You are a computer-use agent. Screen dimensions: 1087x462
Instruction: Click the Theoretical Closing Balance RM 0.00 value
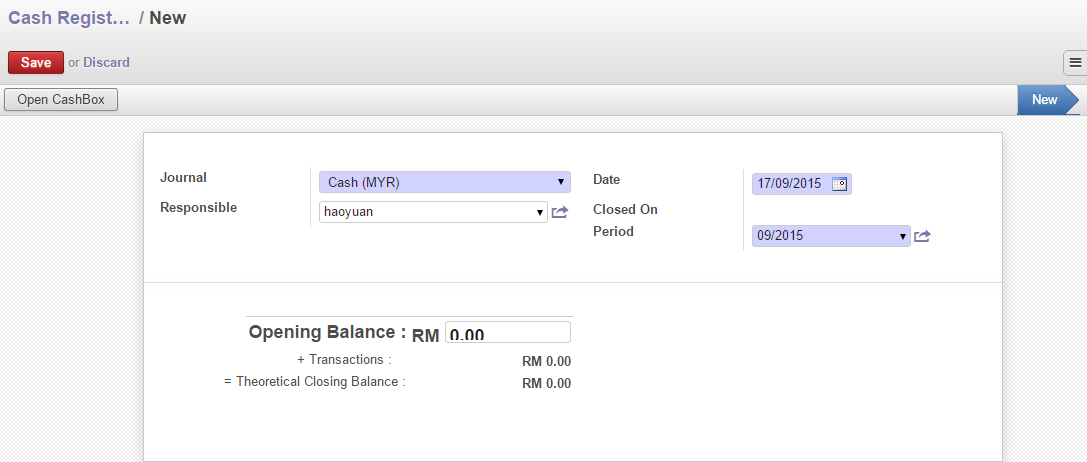tap(546, 384)
